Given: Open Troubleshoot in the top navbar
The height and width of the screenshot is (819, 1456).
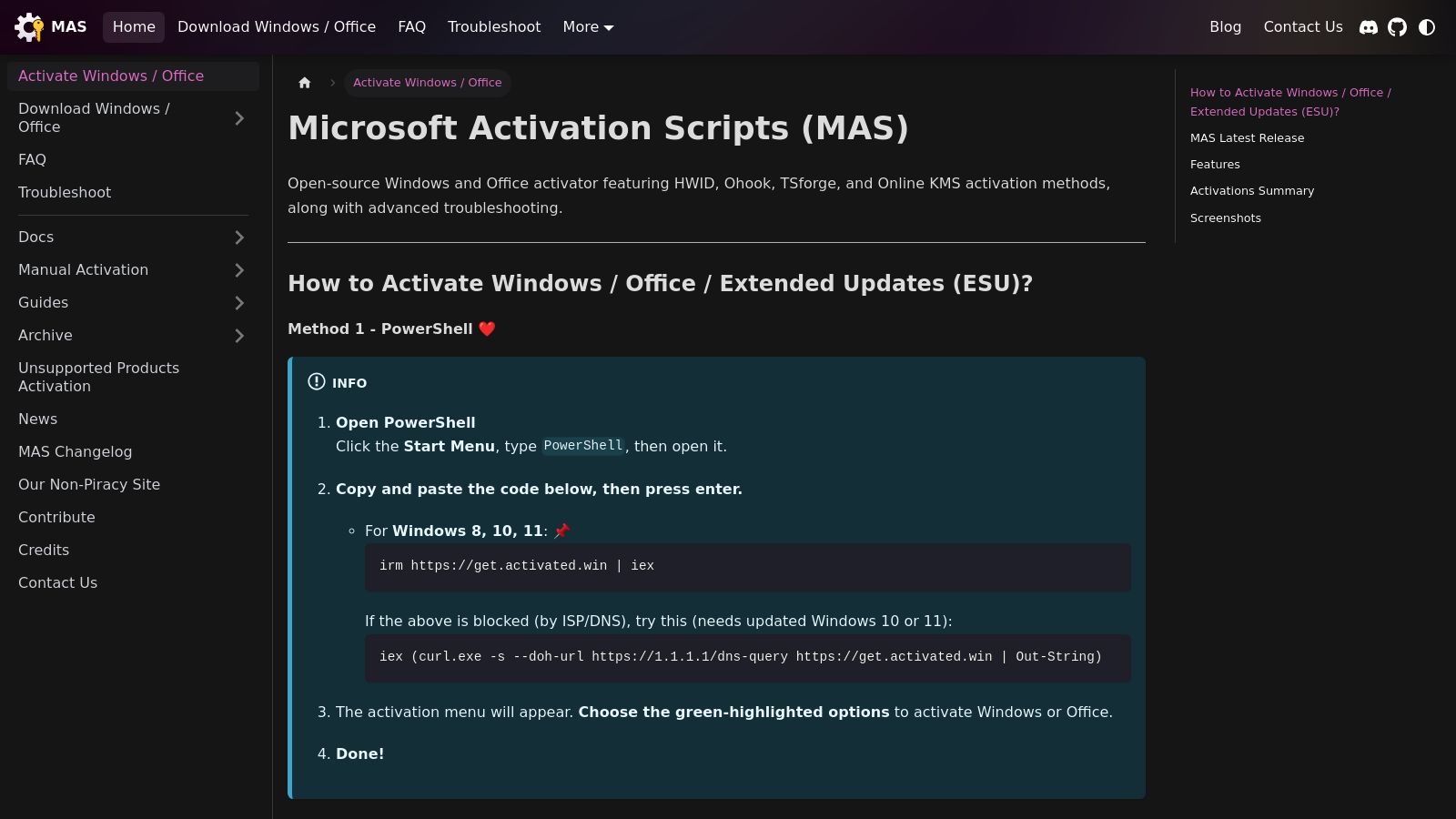Looking at the screenshot, I should pyautogui.click(x=494, y=27).
